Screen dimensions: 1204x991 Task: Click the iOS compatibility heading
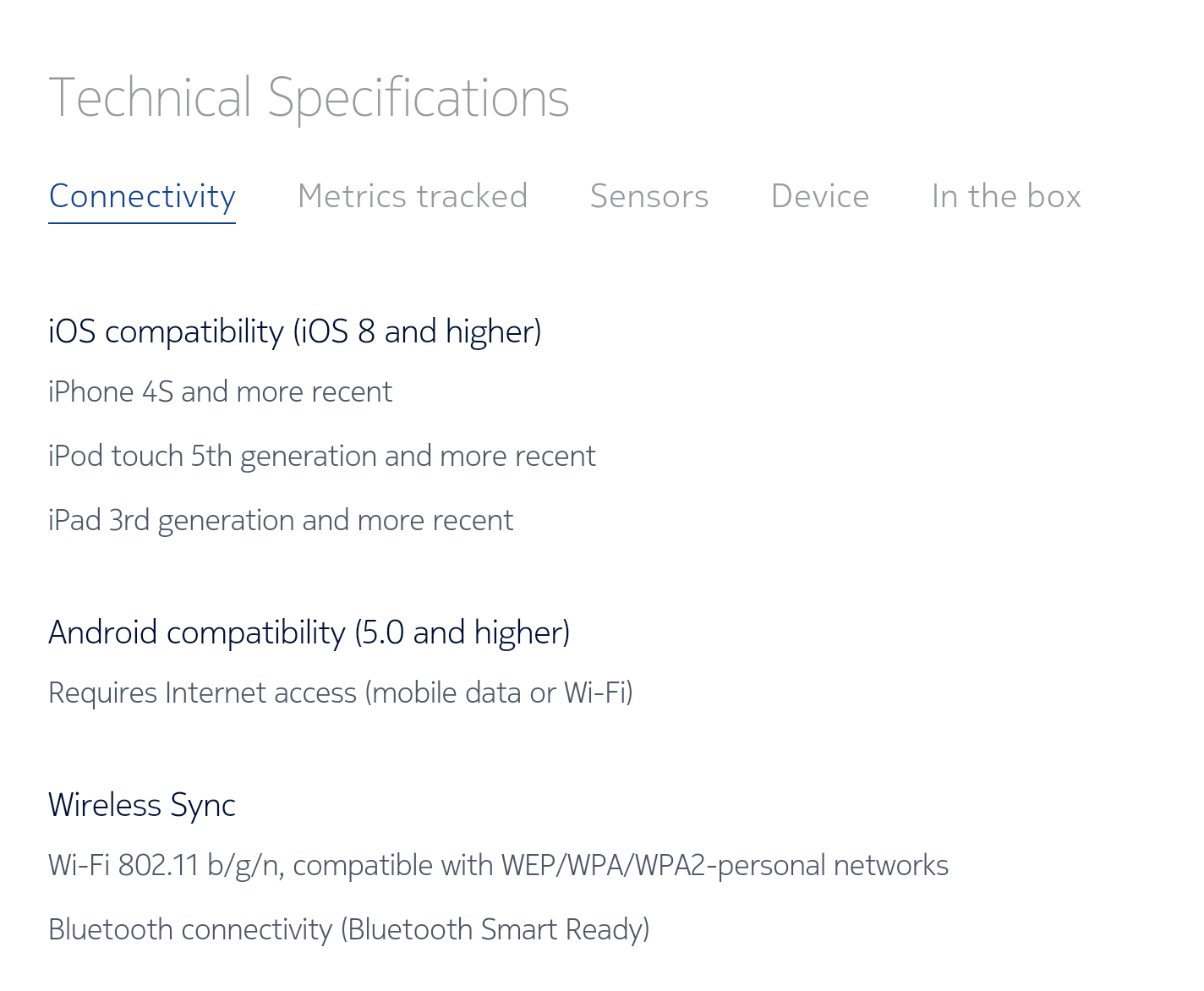coord(295,331)
